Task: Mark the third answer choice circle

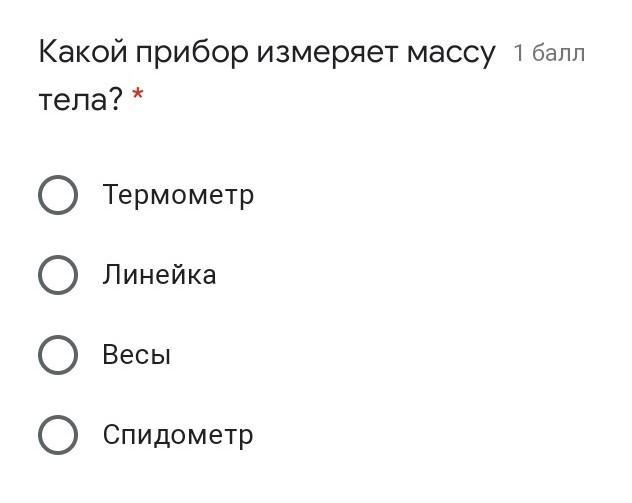Action: tap(58, 355)
